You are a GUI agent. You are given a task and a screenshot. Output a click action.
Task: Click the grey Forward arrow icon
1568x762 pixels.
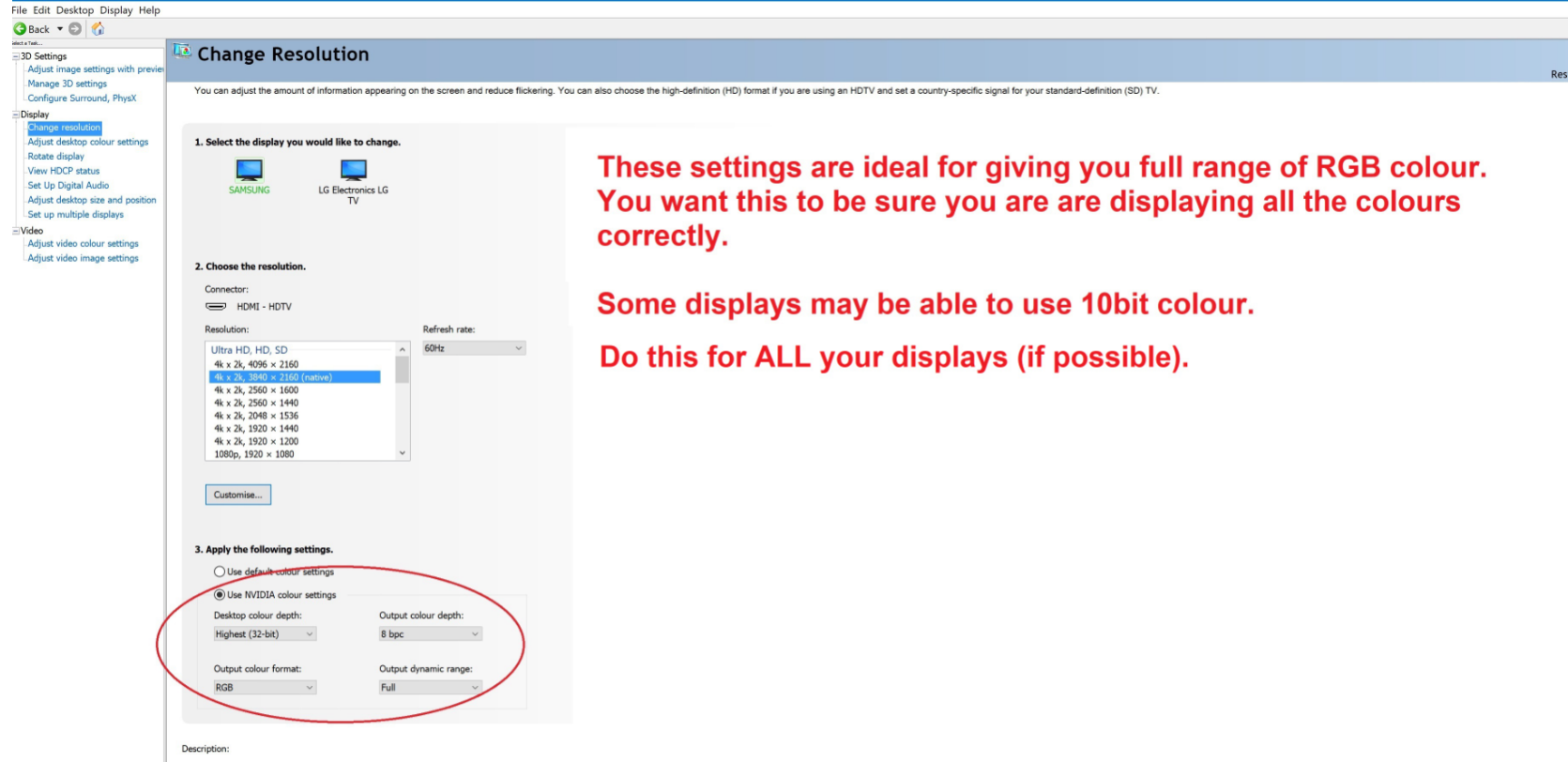click(x=75, y=29)
